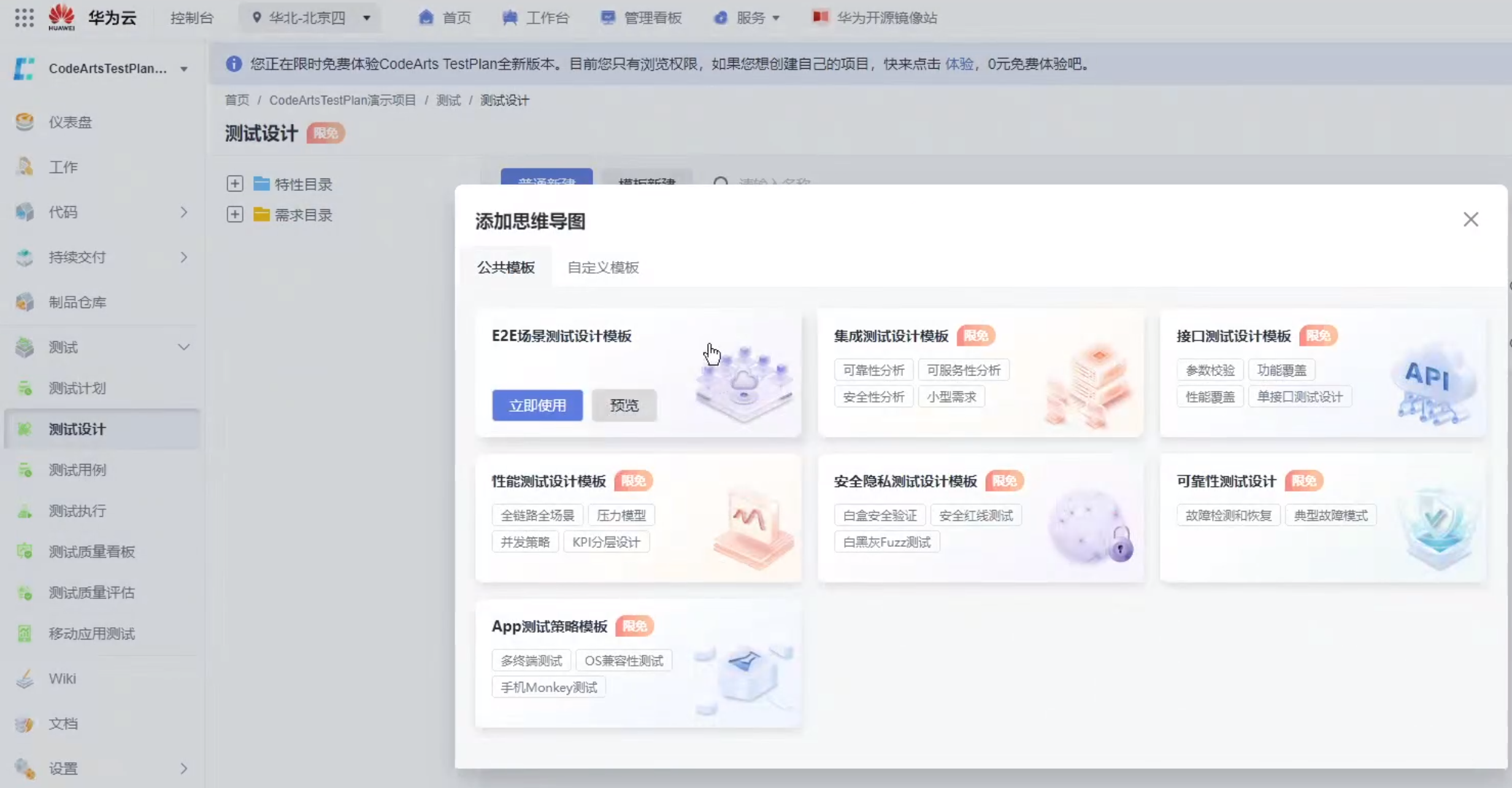Open 测试用例 from the sidebar
Viewport: 1512px width, 788px height.
tap(77, 470)
